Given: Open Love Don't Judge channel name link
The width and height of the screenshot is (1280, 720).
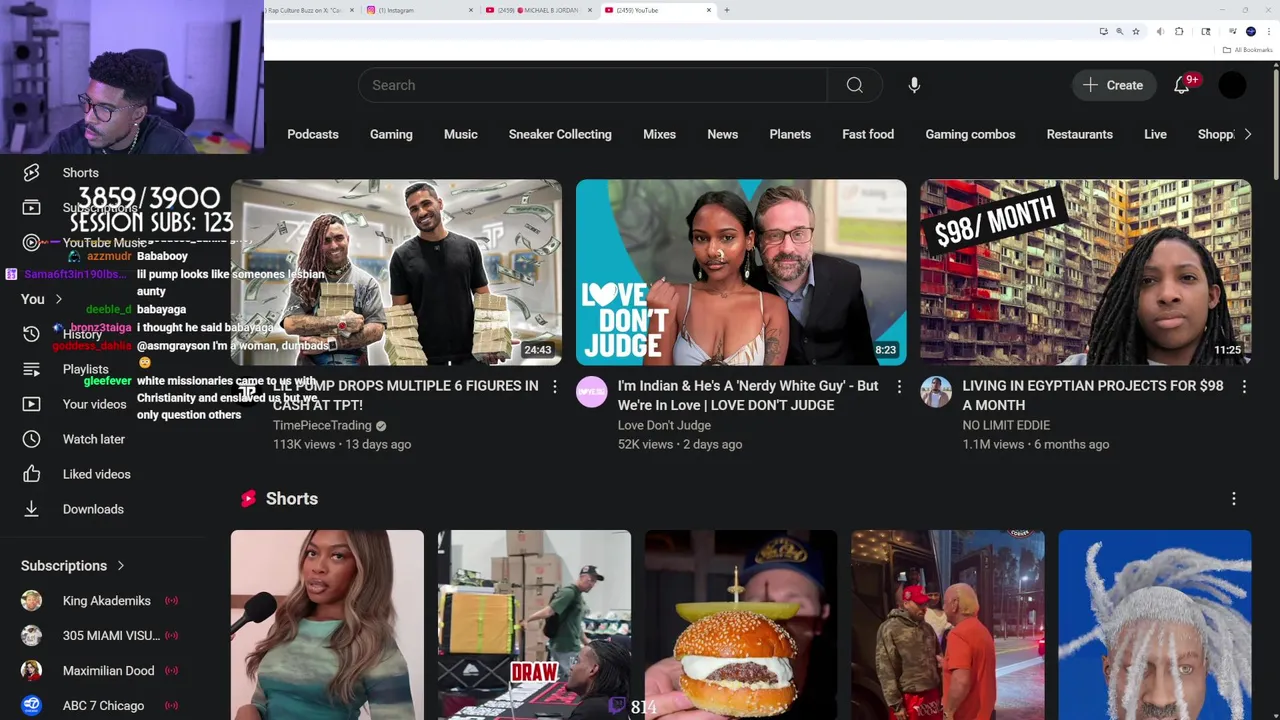Looking at the screenshot, I should (664, 425).
